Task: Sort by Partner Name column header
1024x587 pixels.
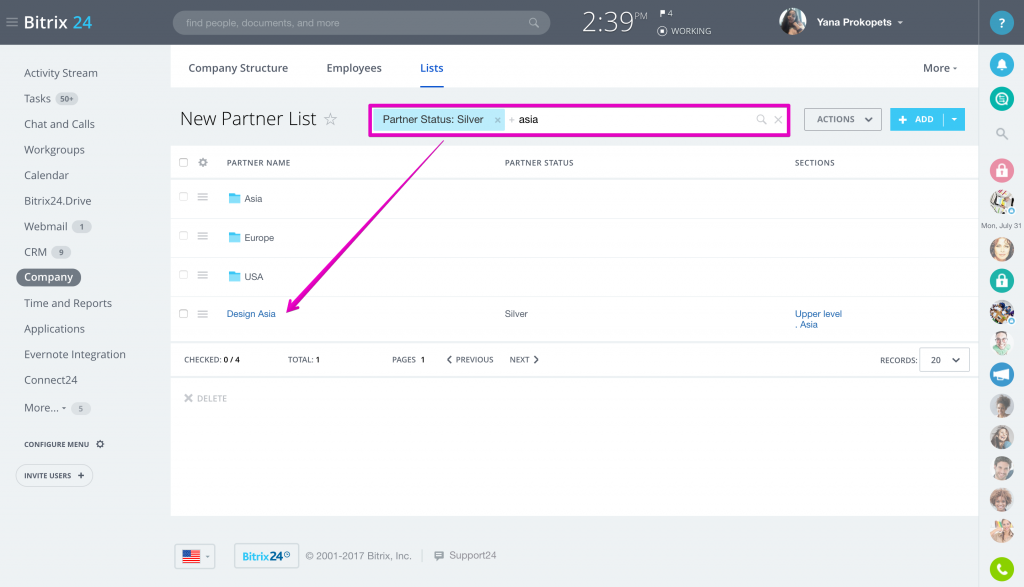Action: pyautogui.click(x=259, y=163)
